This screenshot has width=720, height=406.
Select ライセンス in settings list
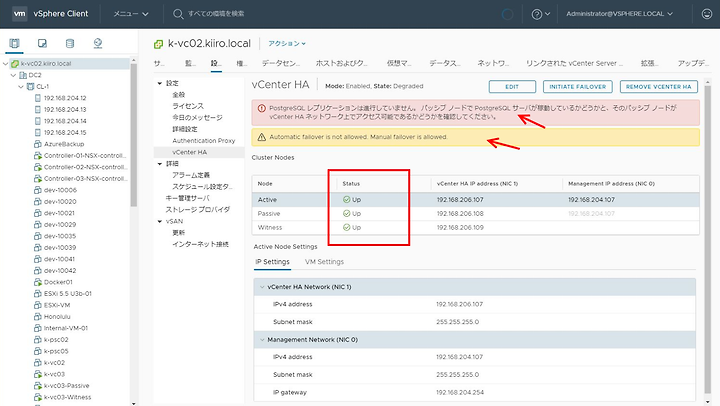[188, 106]
